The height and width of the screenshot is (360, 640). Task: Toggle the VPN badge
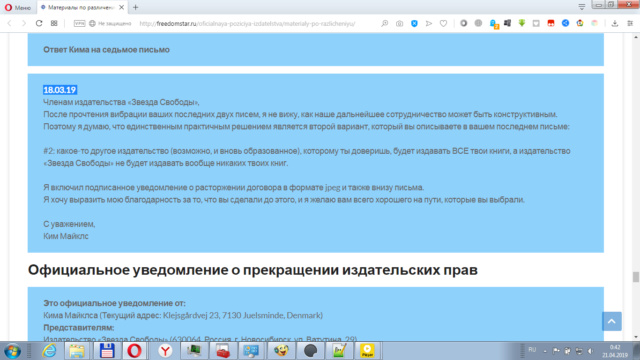pos(79,24)
